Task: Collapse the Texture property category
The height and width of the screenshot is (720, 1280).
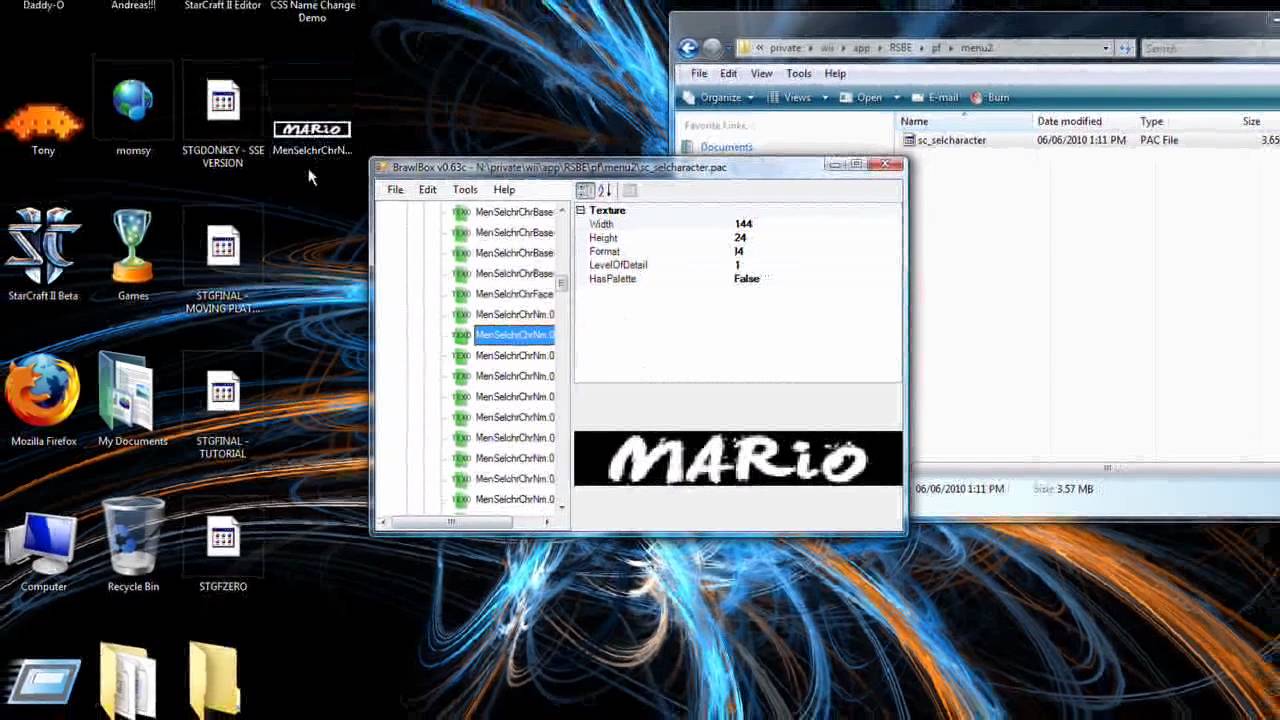Action: point(580,211)
